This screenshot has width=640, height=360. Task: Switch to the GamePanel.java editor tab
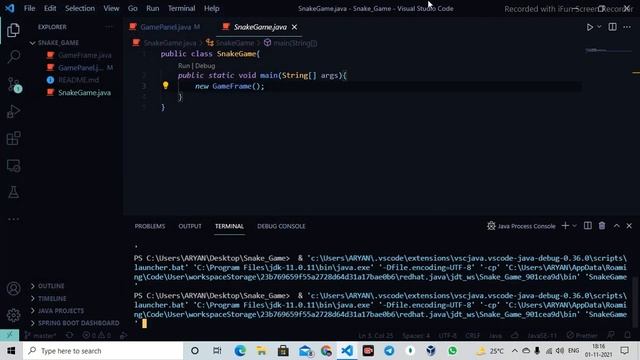pos(165,27)
